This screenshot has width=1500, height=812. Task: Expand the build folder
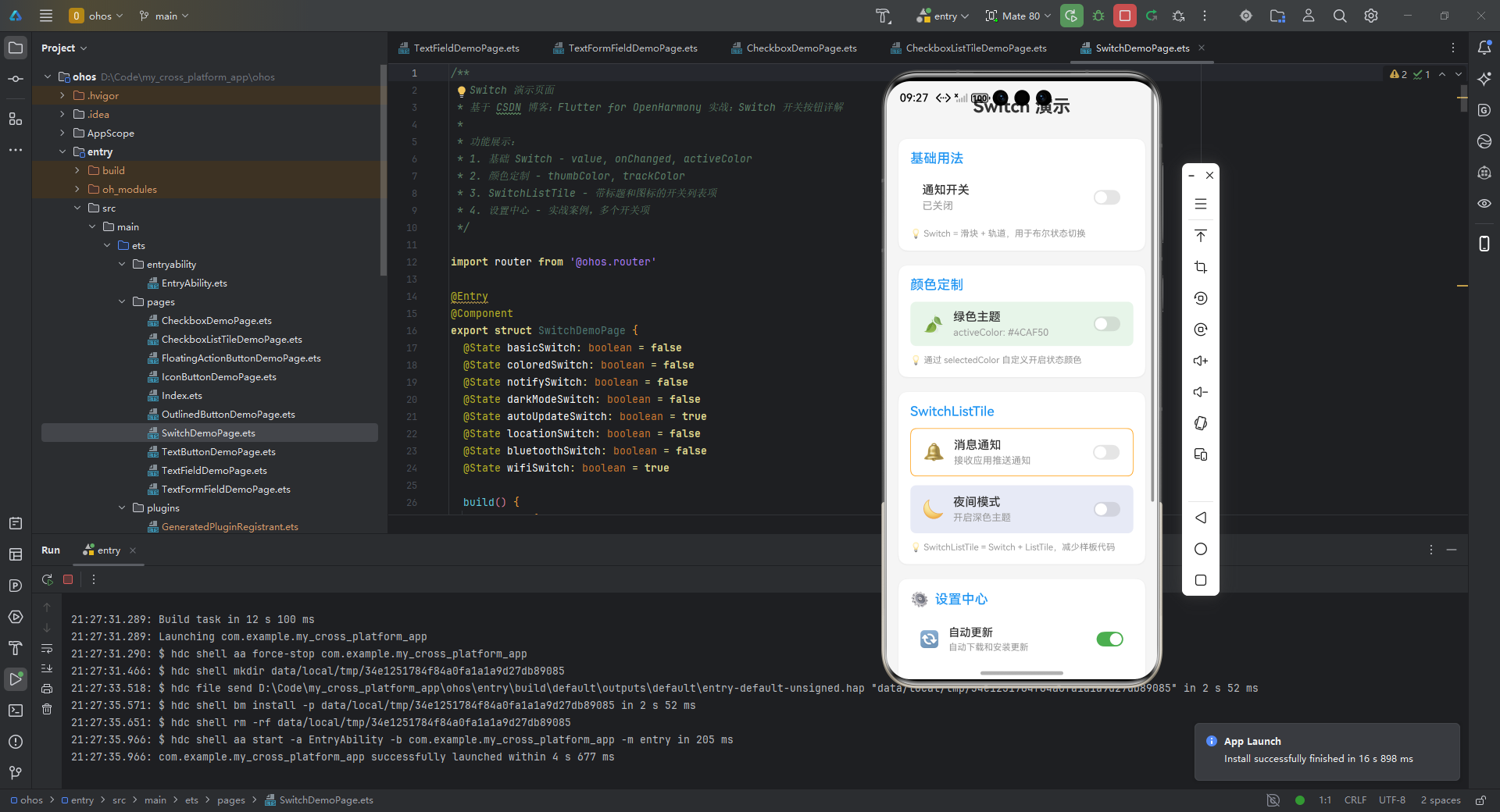pos(77,170)
